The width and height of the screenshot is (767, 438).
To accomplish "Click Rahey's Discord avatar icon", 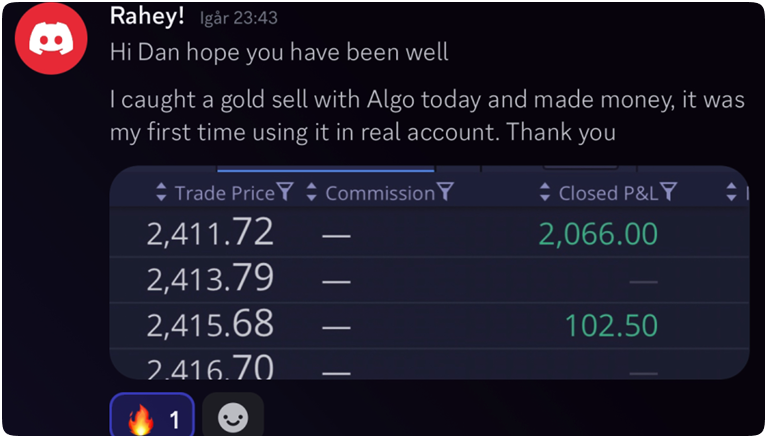I will pos(55,40).
